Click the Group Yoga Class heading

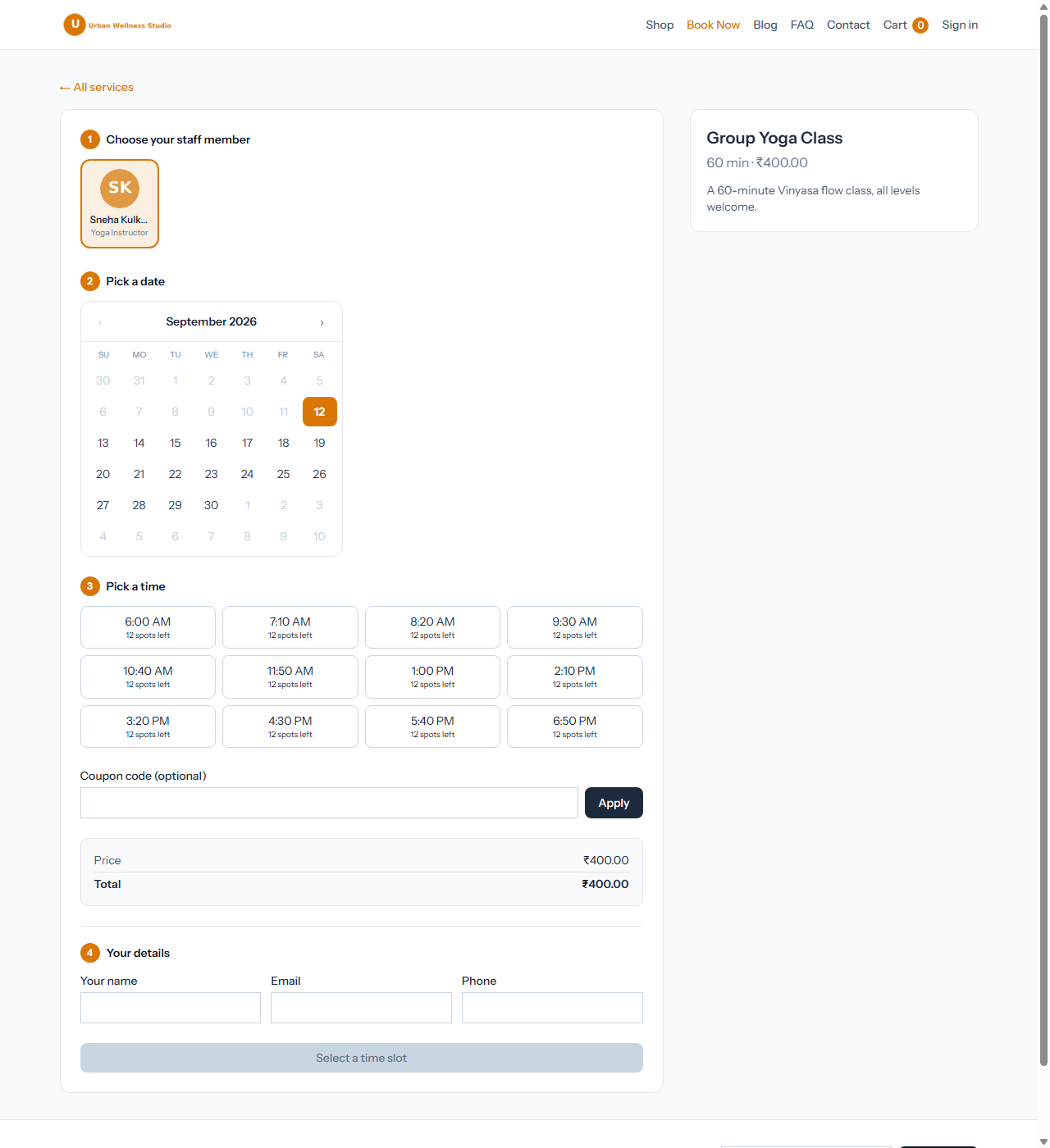(x=774, y=138)
